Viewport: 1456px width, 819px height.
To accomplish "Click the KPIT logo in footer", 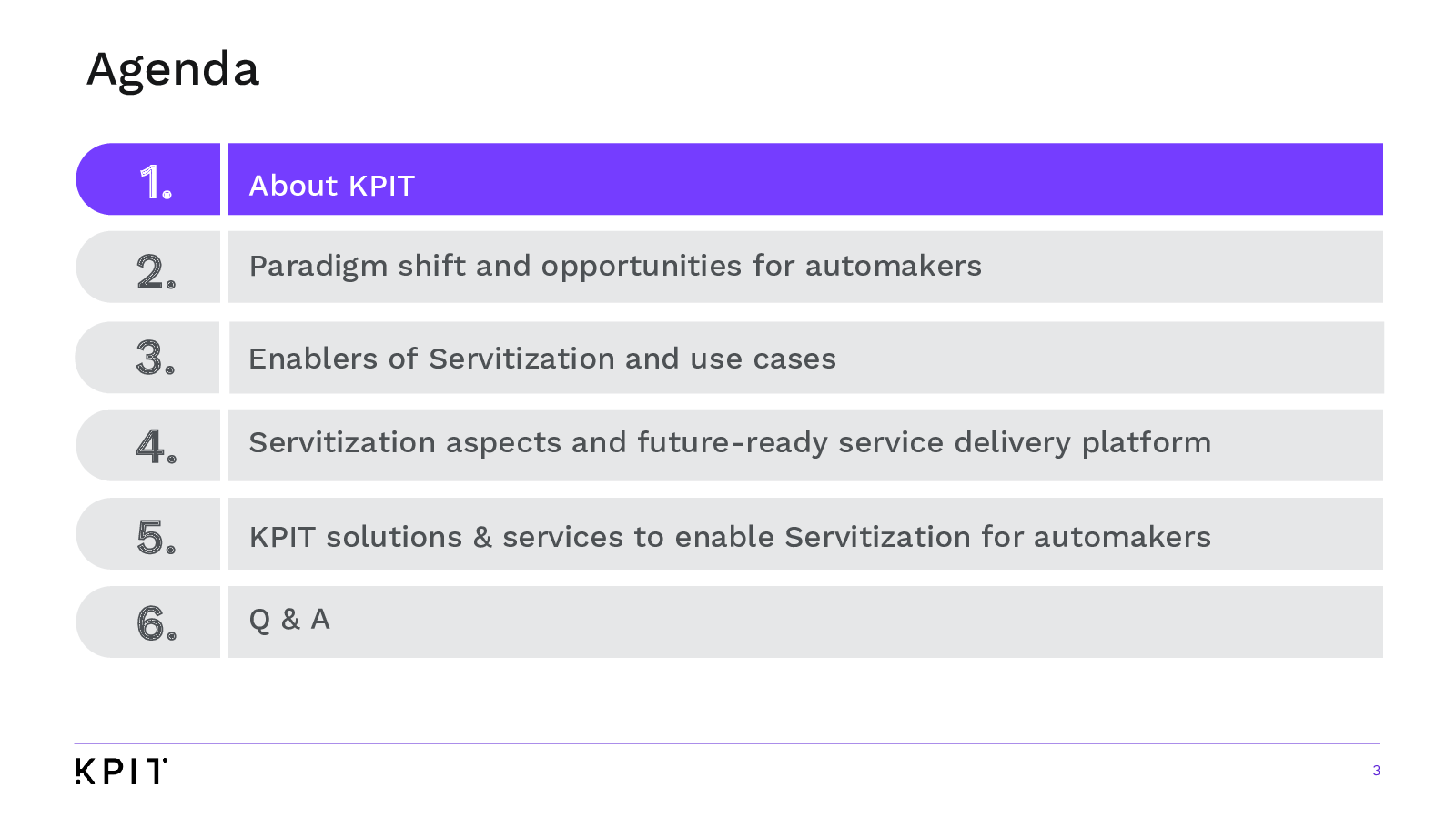I will pos(122,771).
